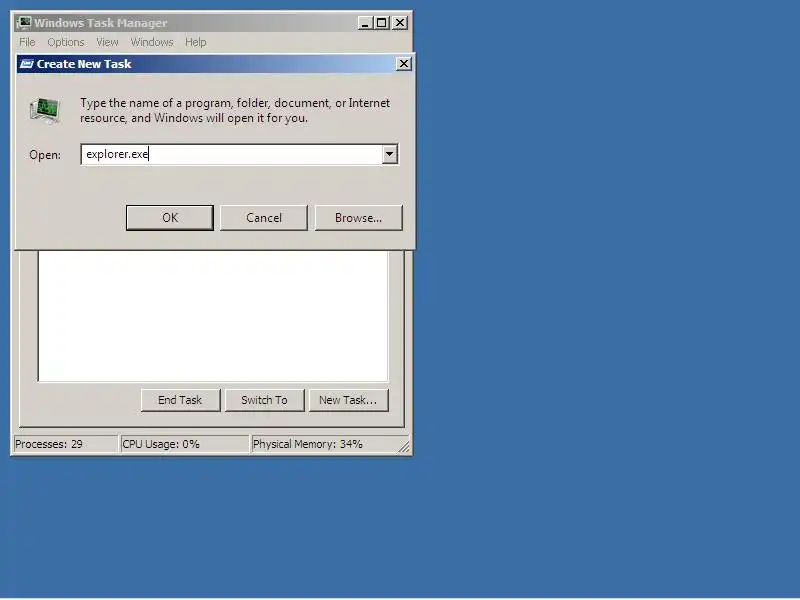Open the File menu in Task Manager

point(27,42)
